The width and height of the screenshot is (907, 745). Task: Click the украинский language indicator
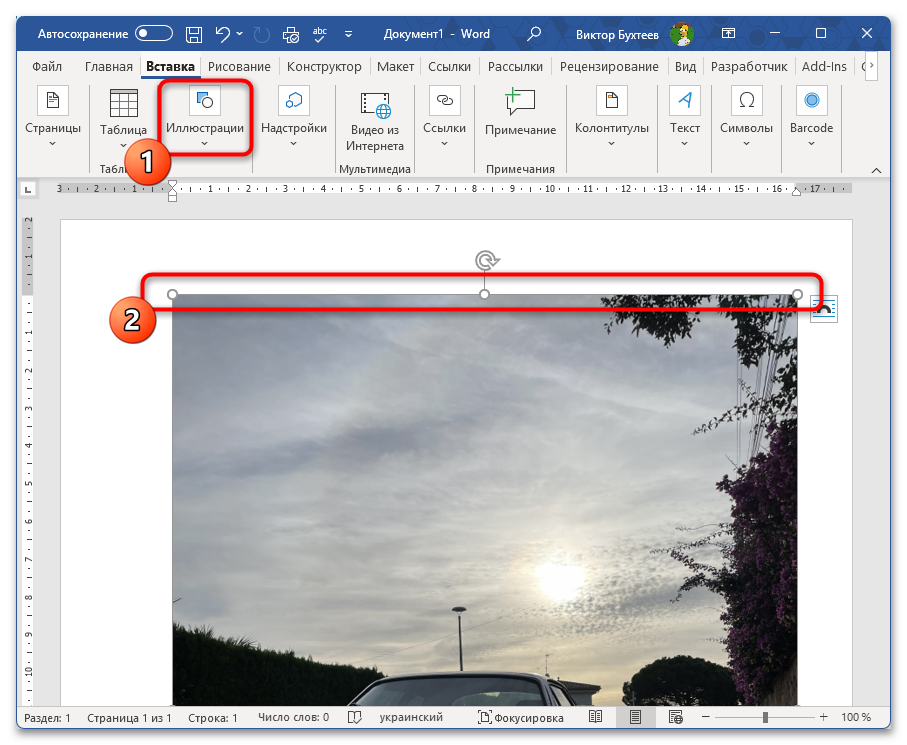[x=411, y=718]
